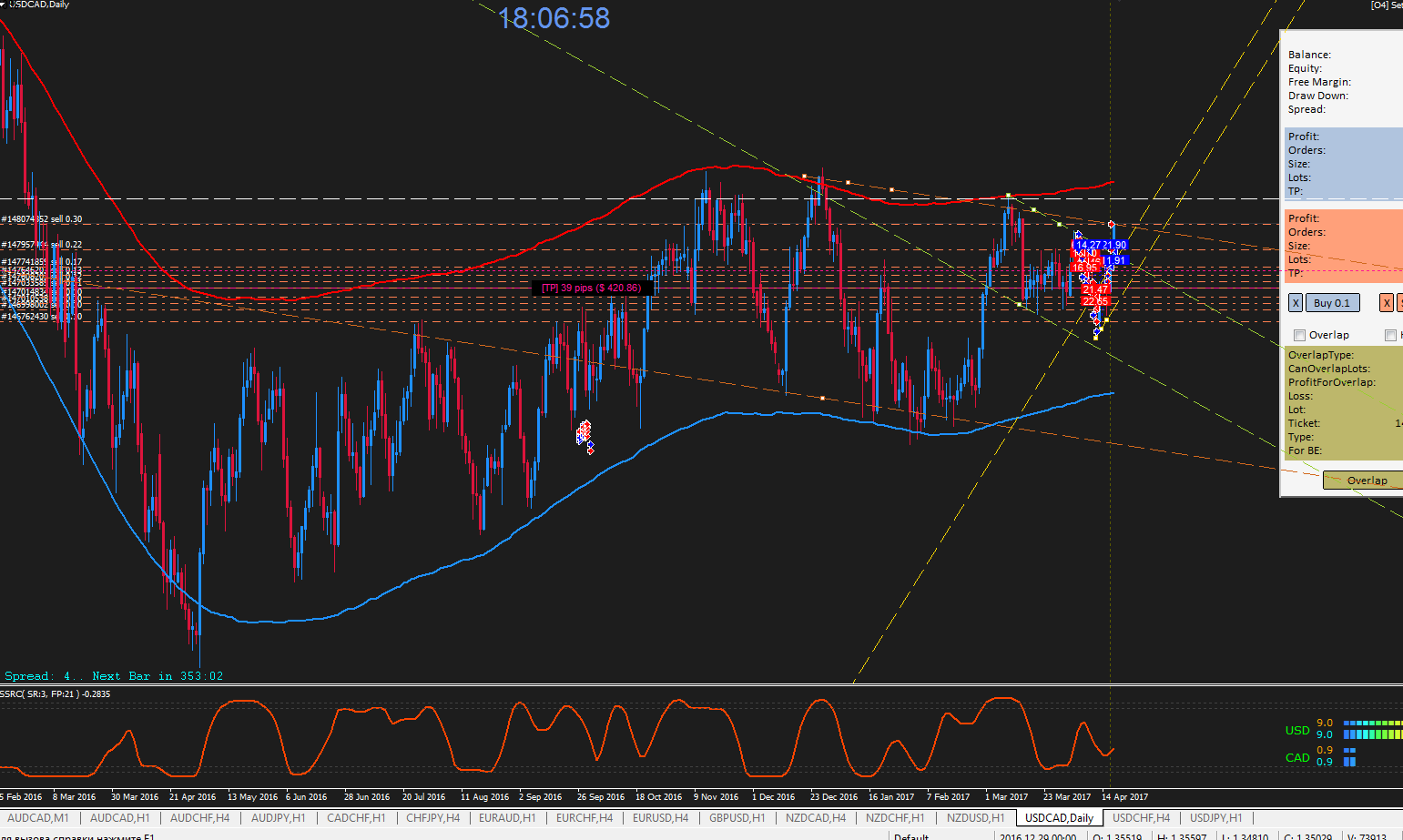Click the H: 1.35597 status value

(1182, 836)
